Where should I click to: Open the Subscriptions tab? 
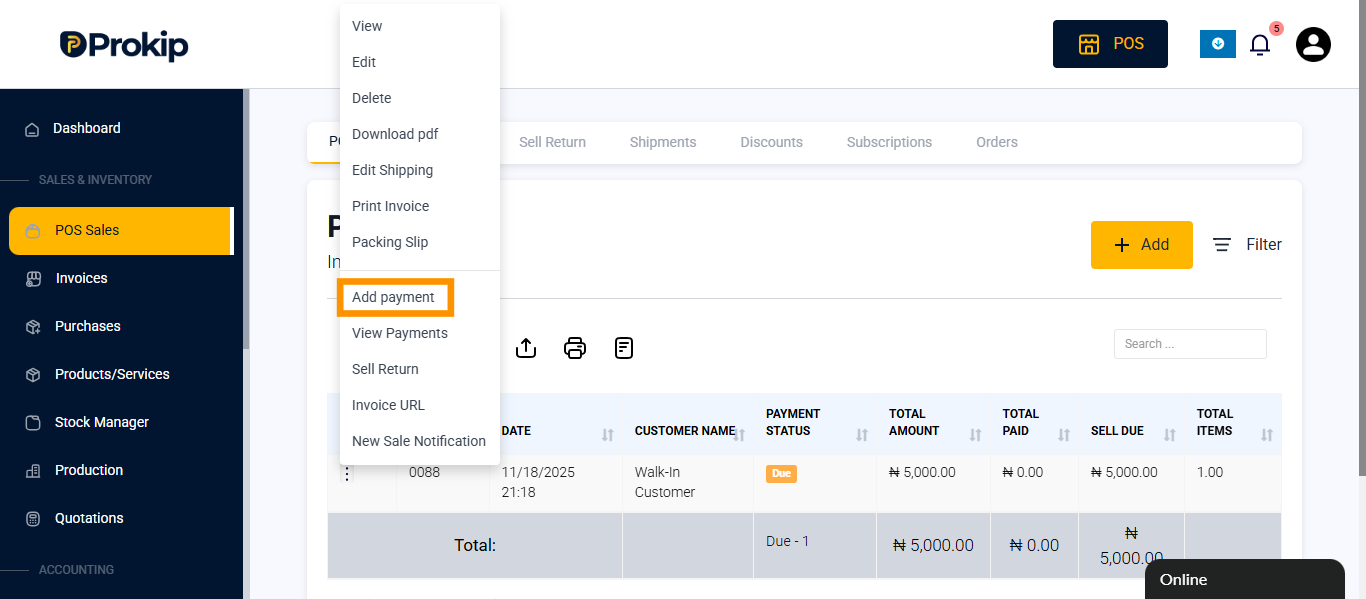[x=889, y=142]
